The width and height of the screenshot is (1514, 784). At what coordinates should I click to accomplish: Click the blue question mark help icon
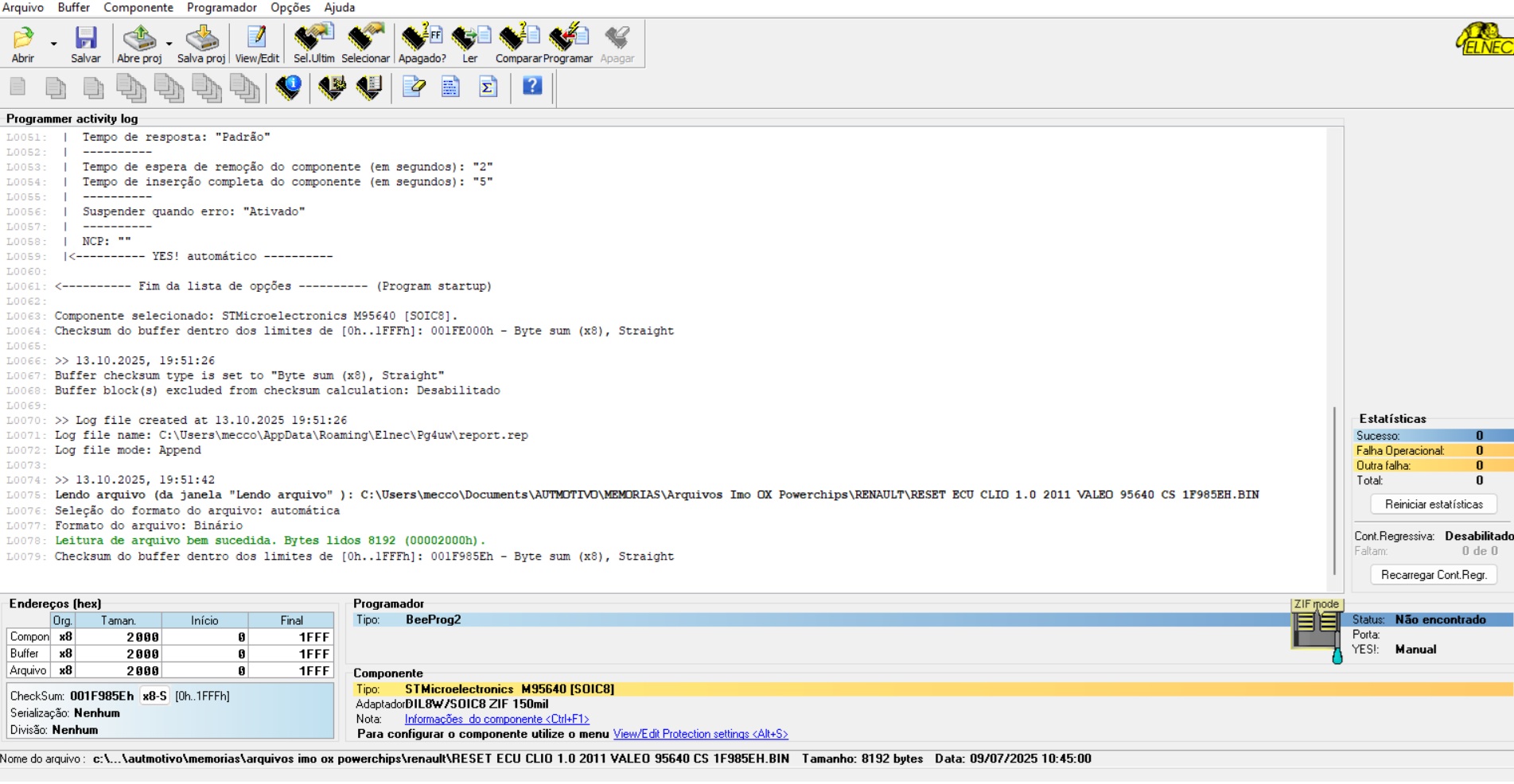[532, 86]
